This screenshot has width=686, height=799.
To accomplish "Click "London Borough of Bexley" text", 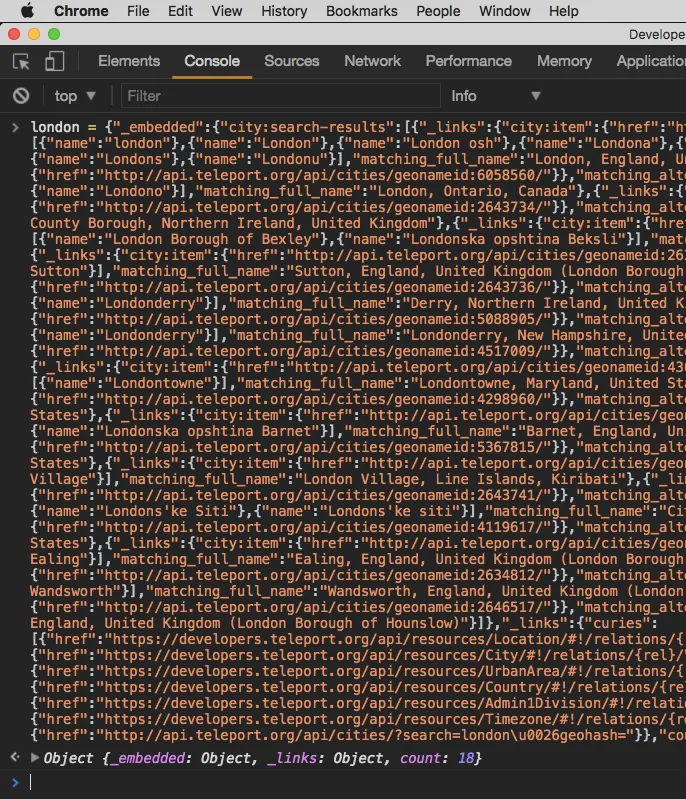I will pos(212,239).
